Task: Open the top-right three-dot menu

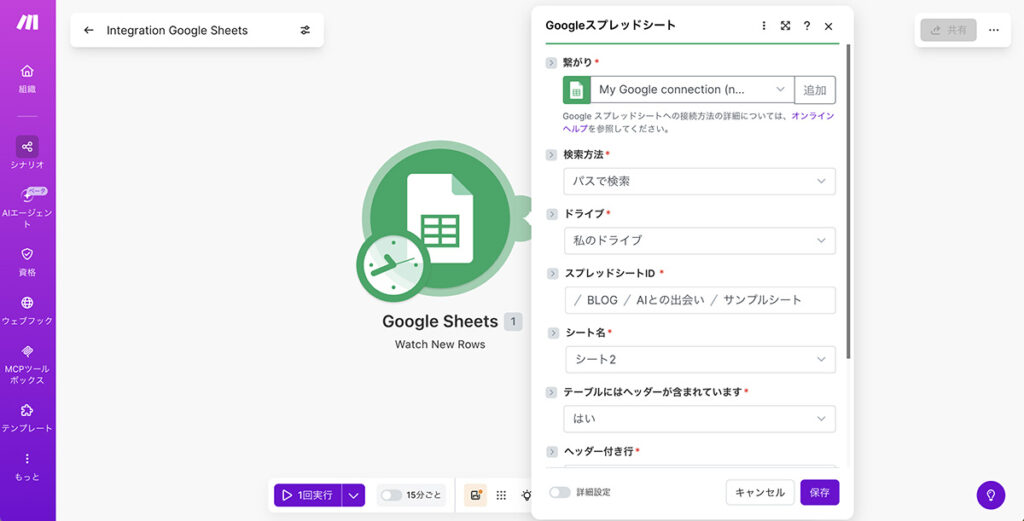Action: pyautogui.click(x=994, y=30)
